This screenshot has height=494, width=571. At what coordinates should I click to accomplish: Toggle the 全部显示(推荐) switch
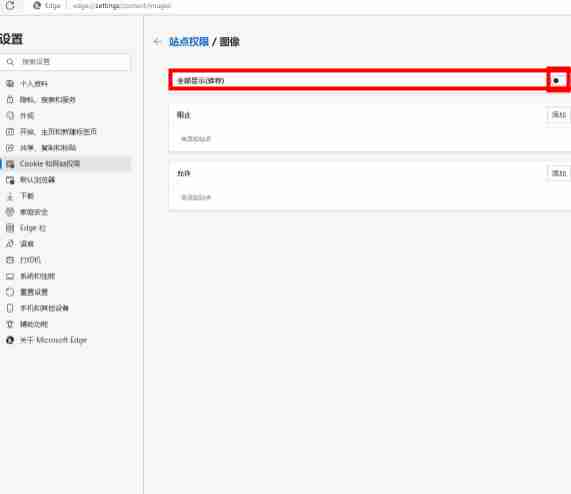pyautogui.click(x=558, y=80)
